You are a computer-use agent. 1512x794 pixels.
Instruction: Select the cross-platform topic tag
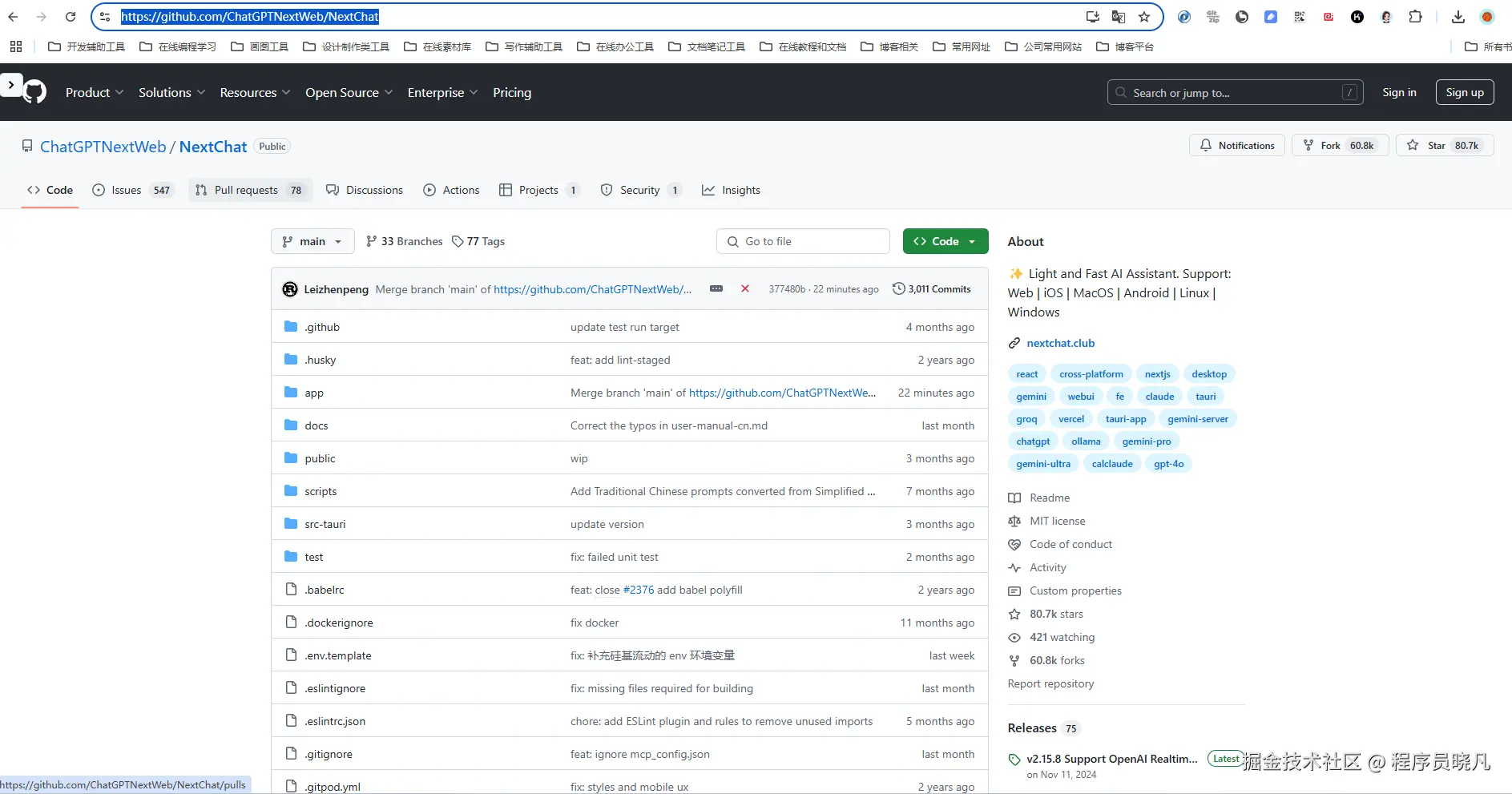(x=1091, y=374)
